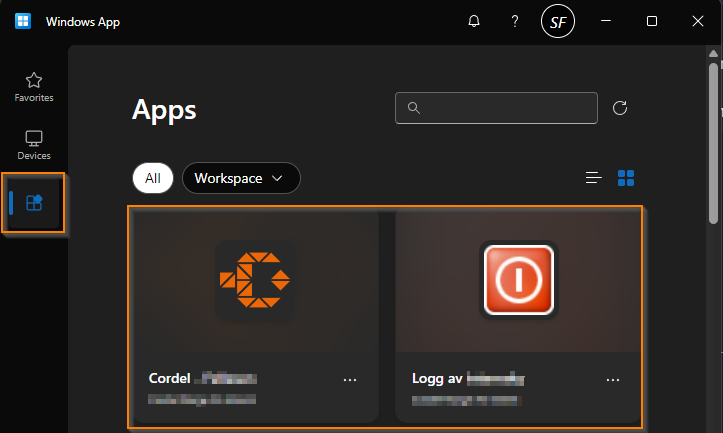Click the Apps search field
Screen dimensions: 723x433
click(x=496, y=108)
